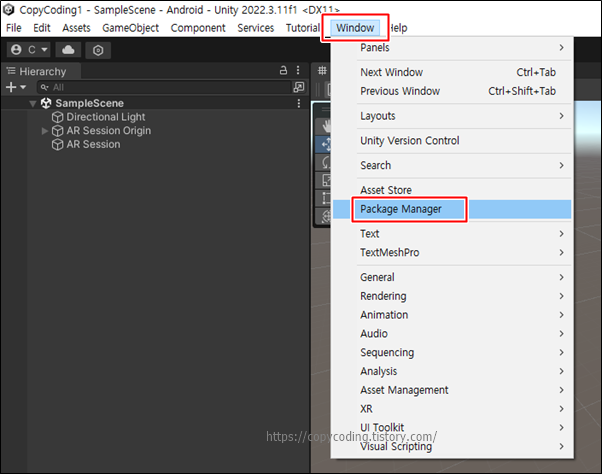602x474 pixels.
Task: Toggle the Hierarchy panel lock icon
Action: point(283,70)
